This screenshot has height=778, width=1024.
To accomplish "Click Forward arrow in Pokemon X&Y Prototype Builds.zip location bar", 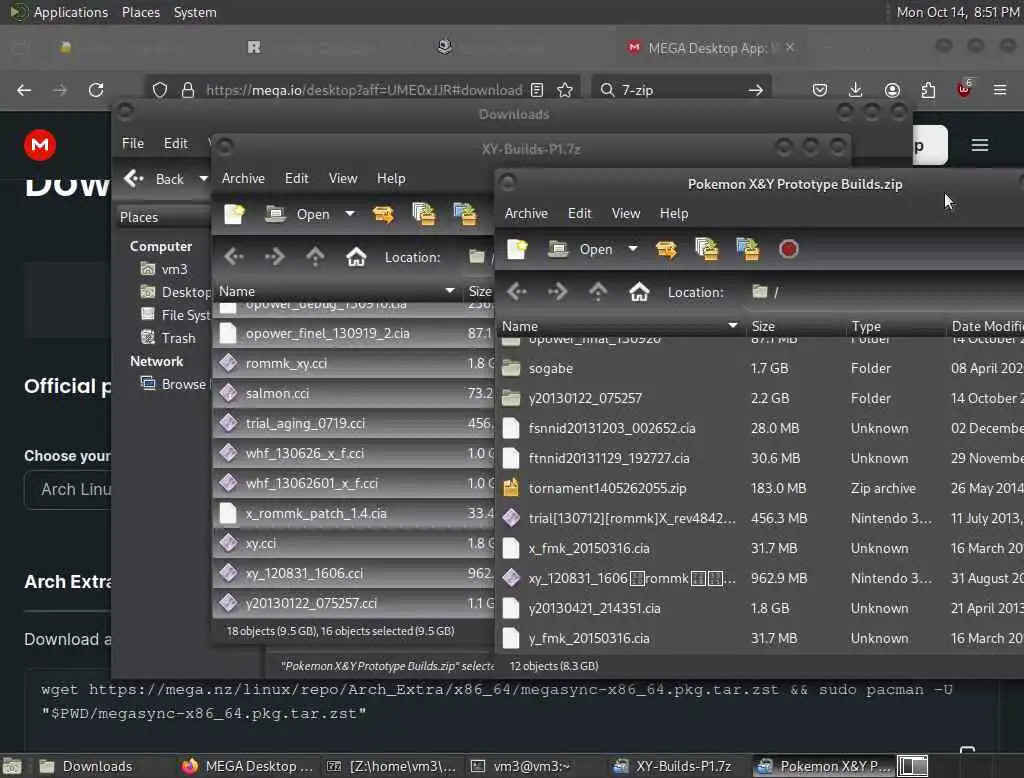I will (557, 292).
